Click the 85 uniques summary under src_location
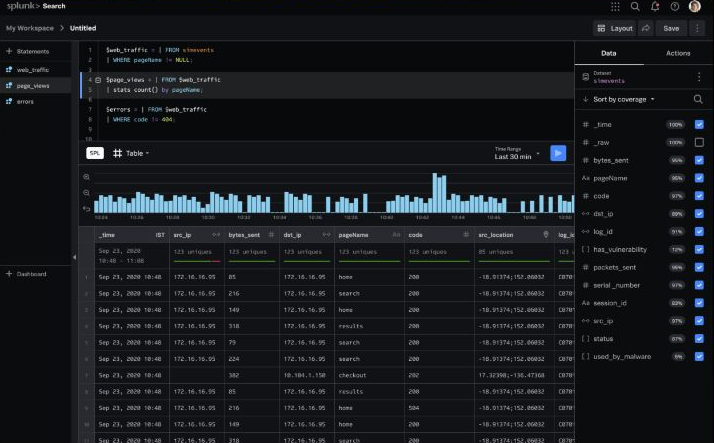 tap(496, 252)
